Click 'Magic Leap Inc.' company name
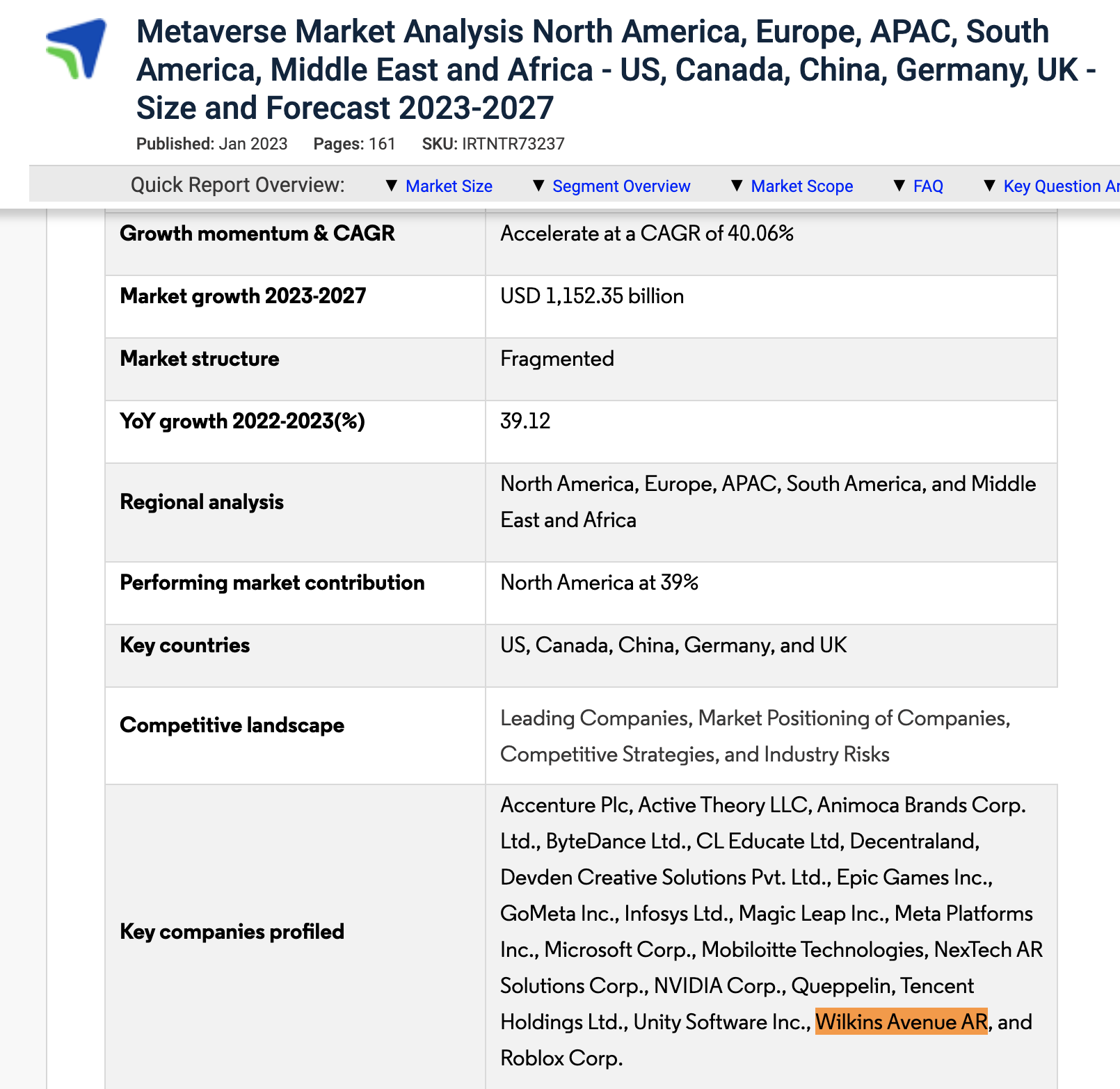This screenshot has height=1089, width=1120. 812,914
